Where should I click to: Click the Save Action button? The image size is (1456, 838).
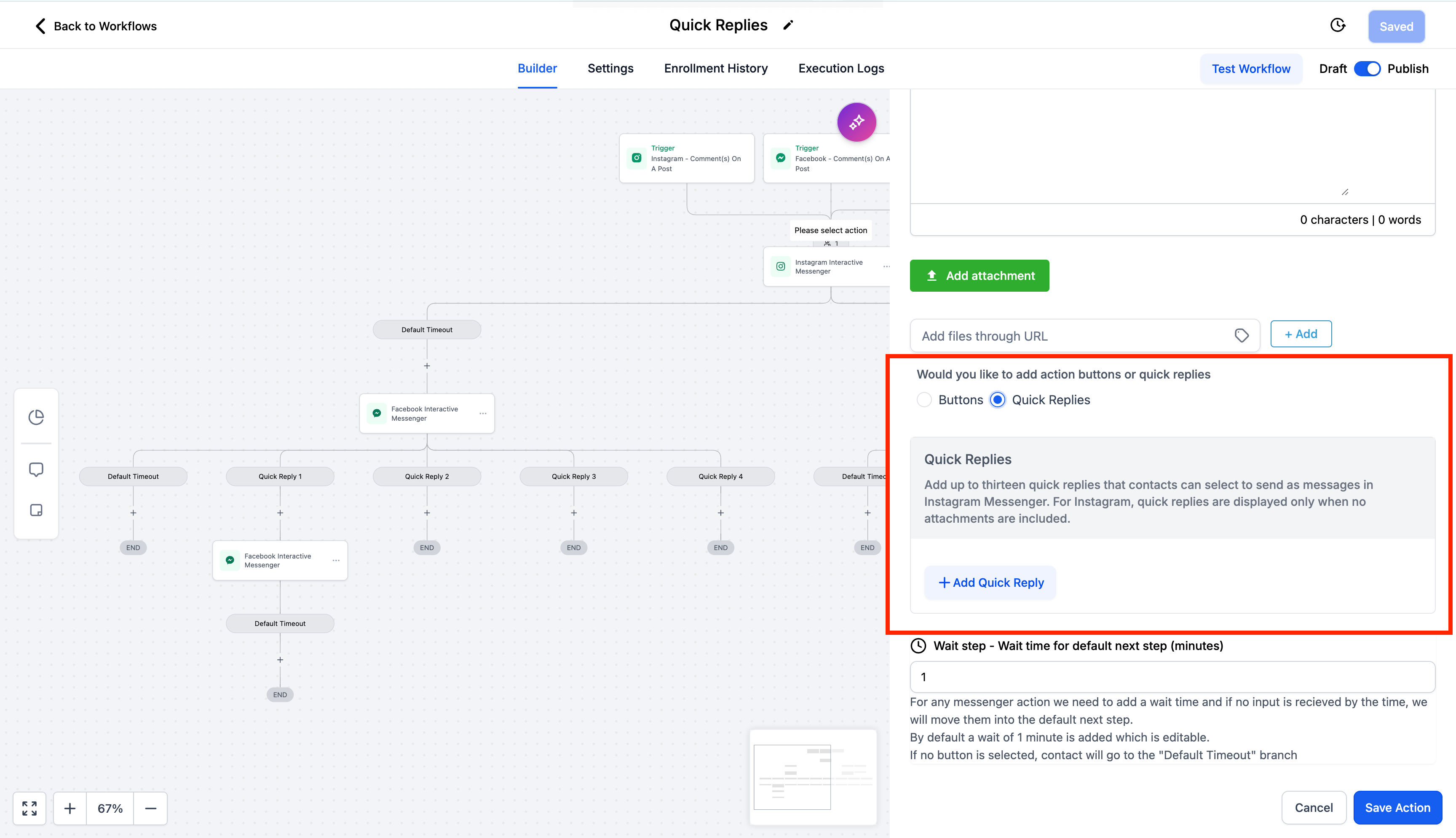pyautogui.click(x=1397, y=808)
